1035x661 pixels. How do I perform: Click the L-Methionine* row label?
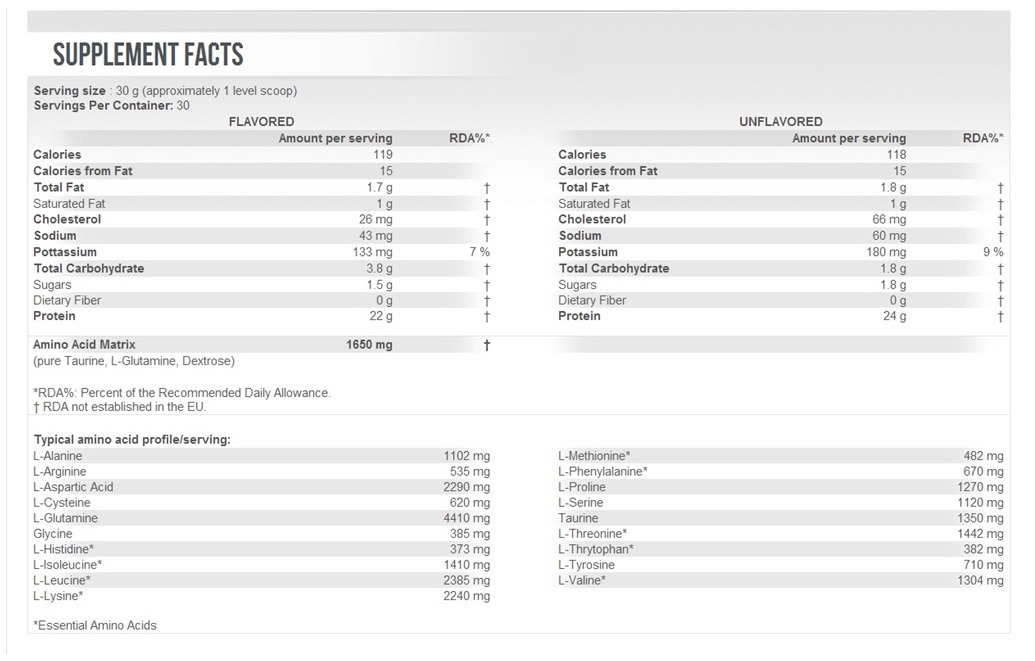(x=594, y=456)
